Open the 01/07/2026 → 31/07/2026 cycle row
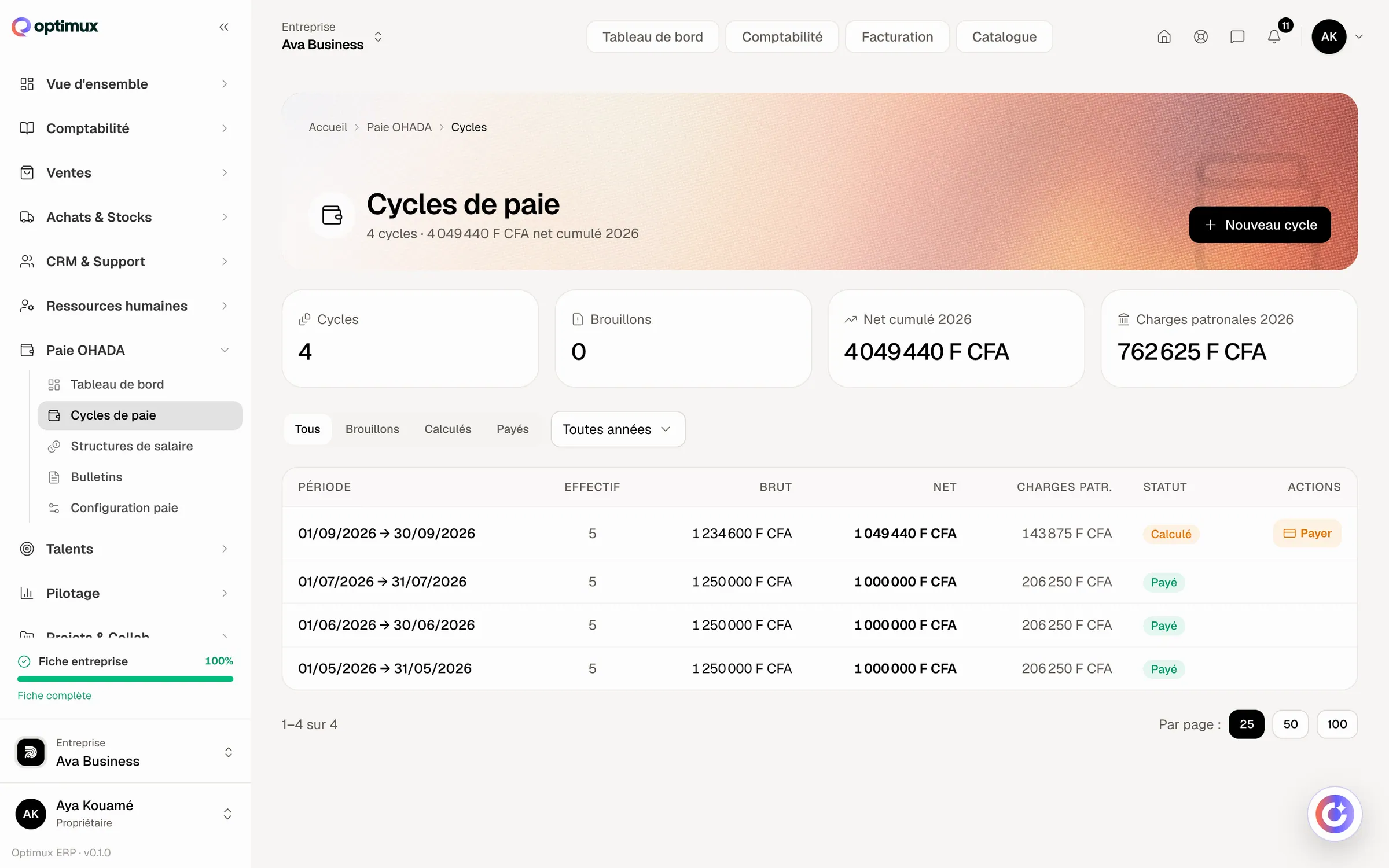 820,582
